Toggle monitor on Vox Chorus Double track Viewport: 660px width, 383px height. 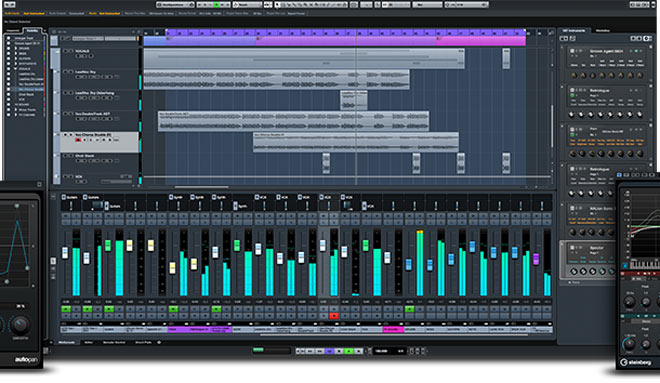point(85,140)
